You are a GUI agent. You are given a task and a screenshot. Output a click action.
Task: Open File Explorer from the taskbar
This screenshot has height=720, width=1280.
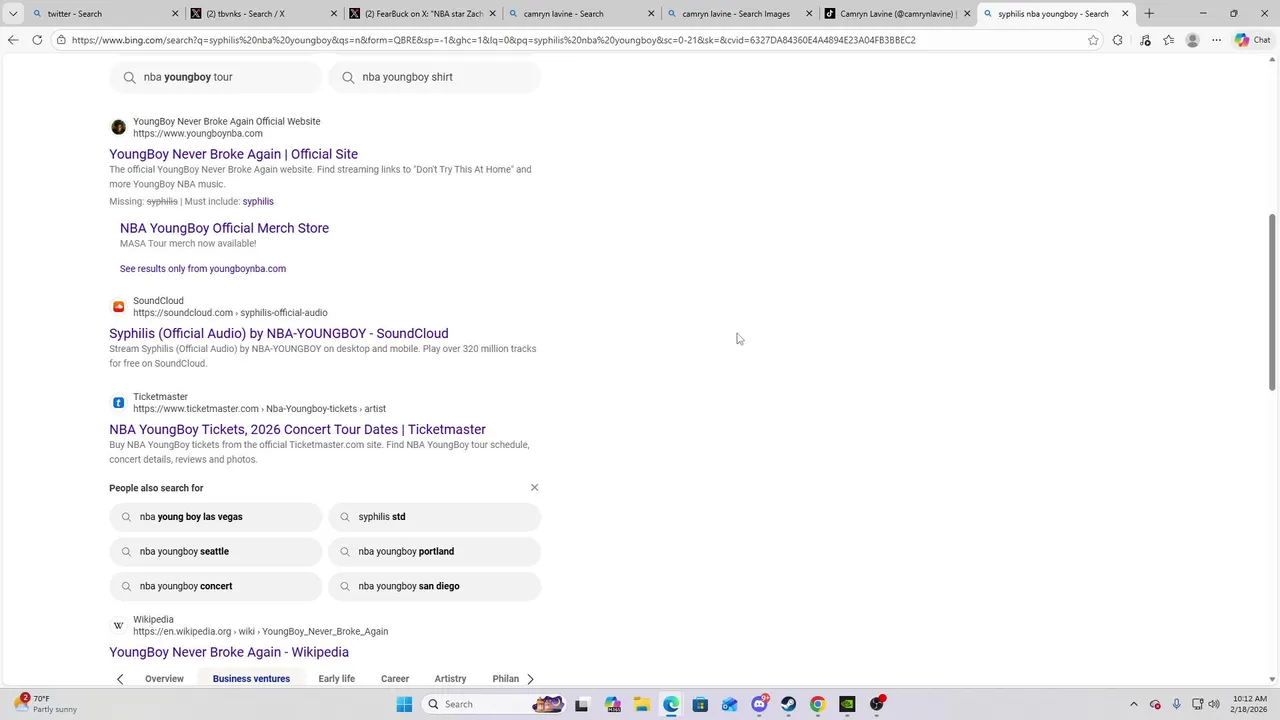(x=641, y=704)
